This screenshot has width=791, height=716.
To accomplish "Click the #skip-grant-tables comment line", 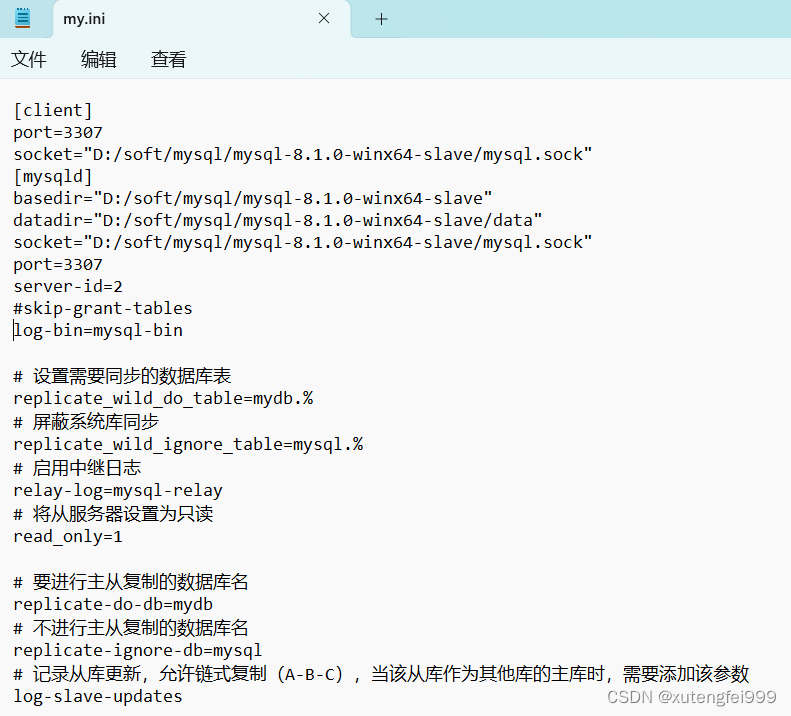I will 102,308.
